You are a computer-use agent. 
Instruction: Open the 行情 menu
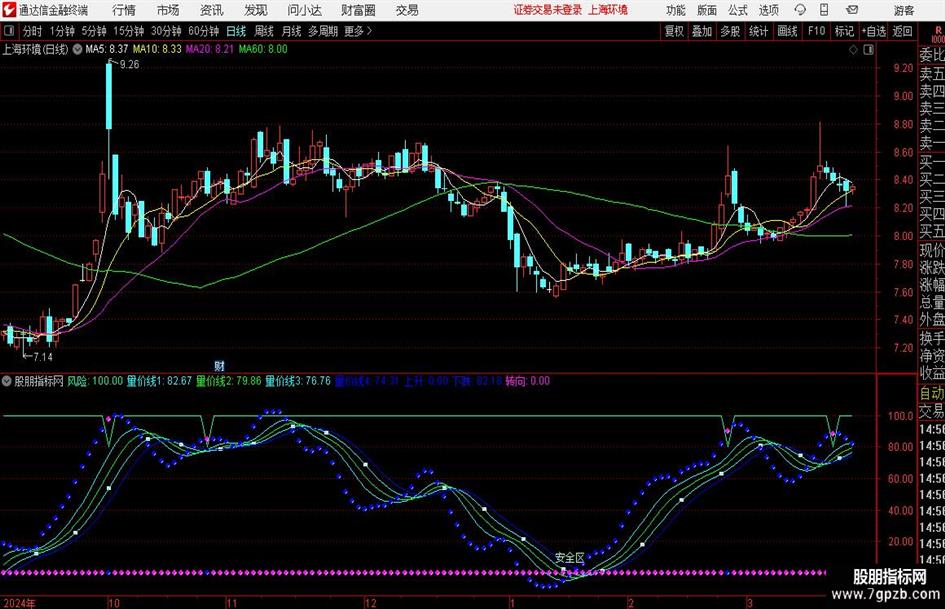tap(124, 10)
